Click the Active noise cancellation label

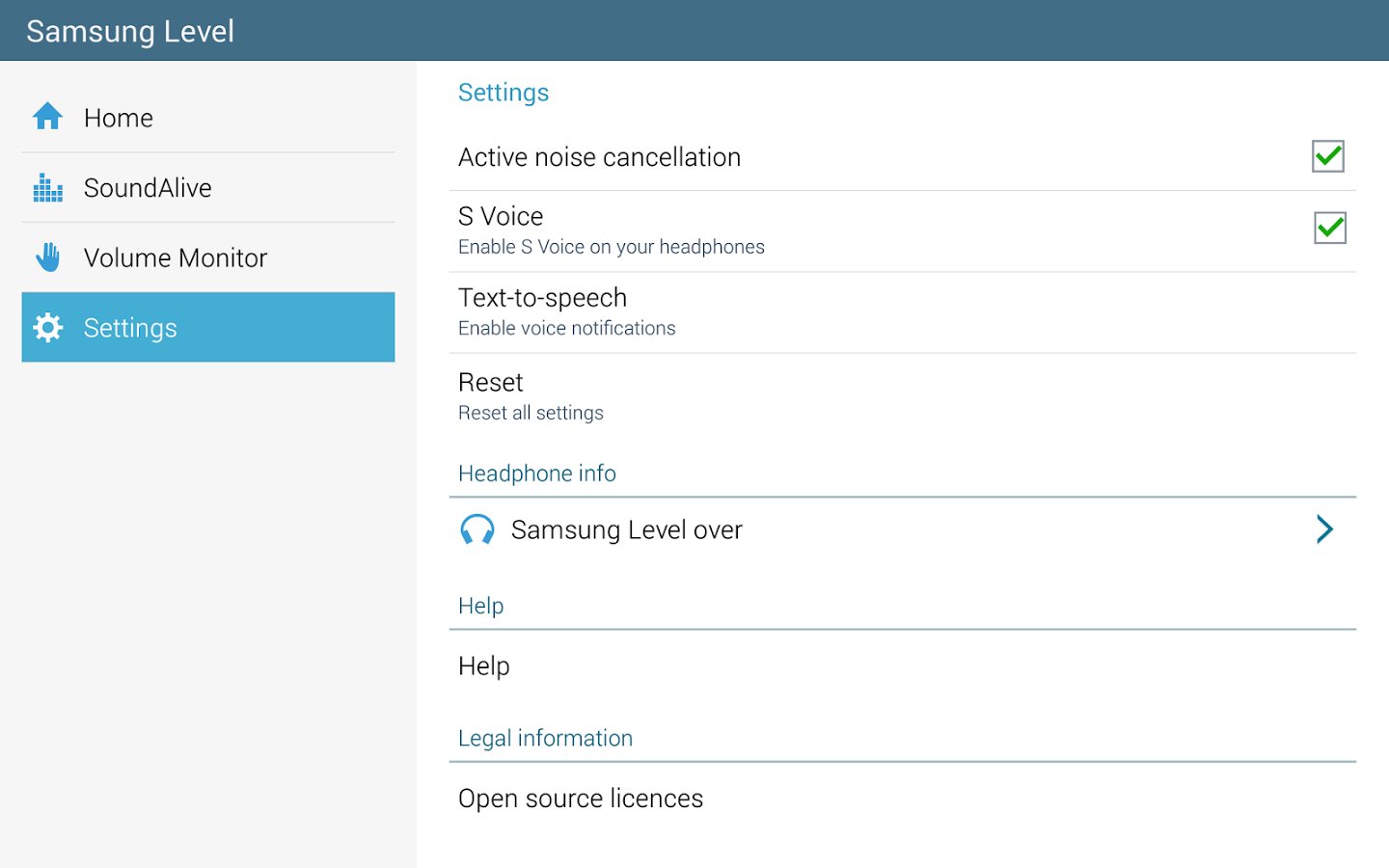pos(599,157)
